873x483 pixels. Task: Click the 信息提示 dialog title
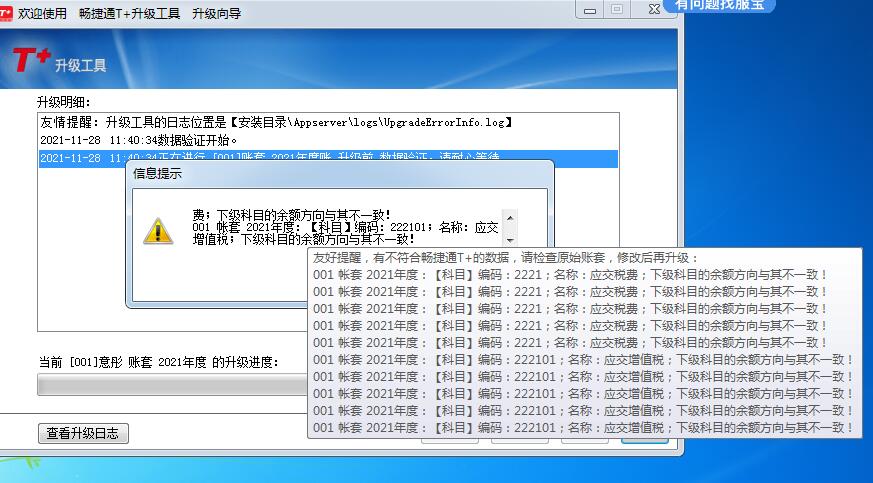pos(158,174)
